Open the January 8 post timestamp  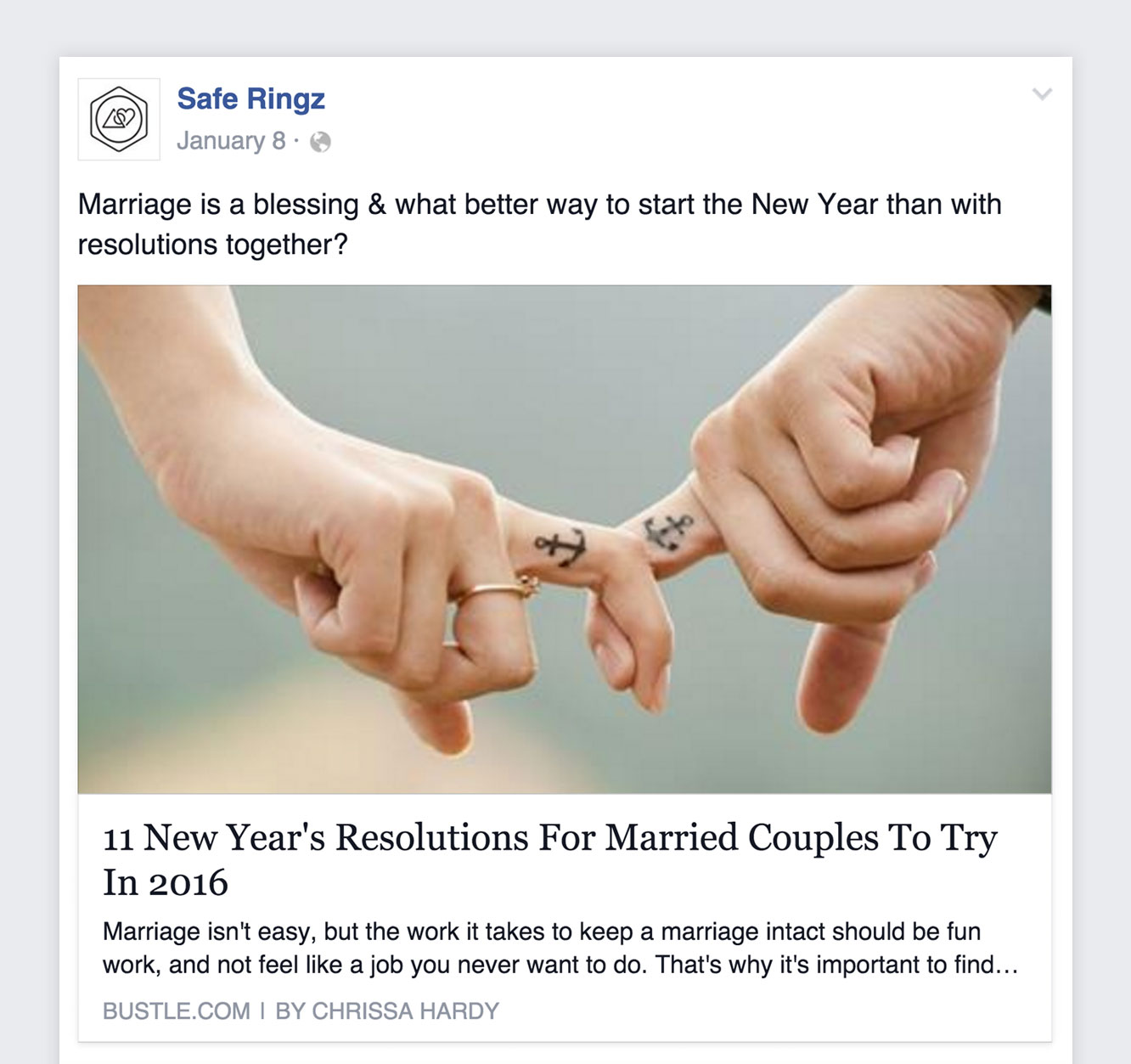(x=230, y=141)
